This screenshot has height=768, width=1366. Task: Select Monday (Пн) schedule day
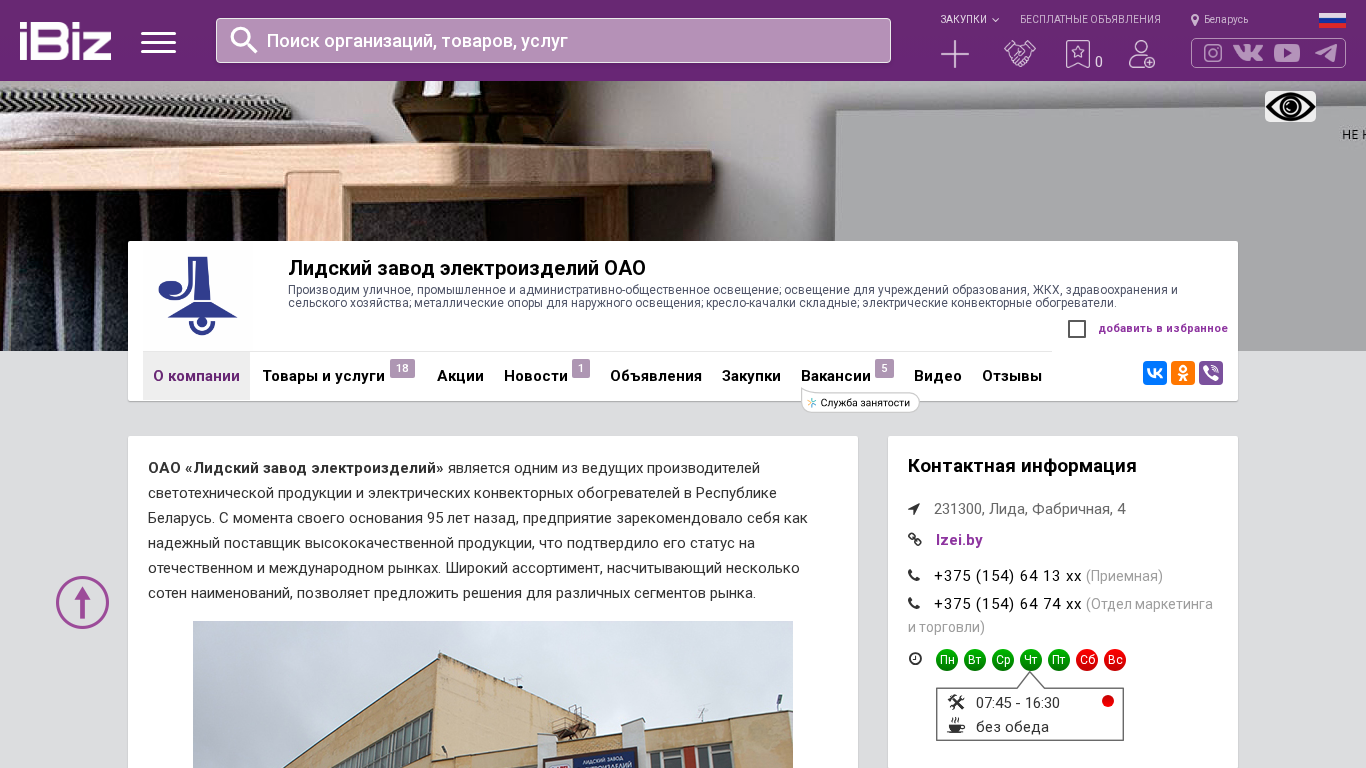pyautogui.click(x=947, y=660)
